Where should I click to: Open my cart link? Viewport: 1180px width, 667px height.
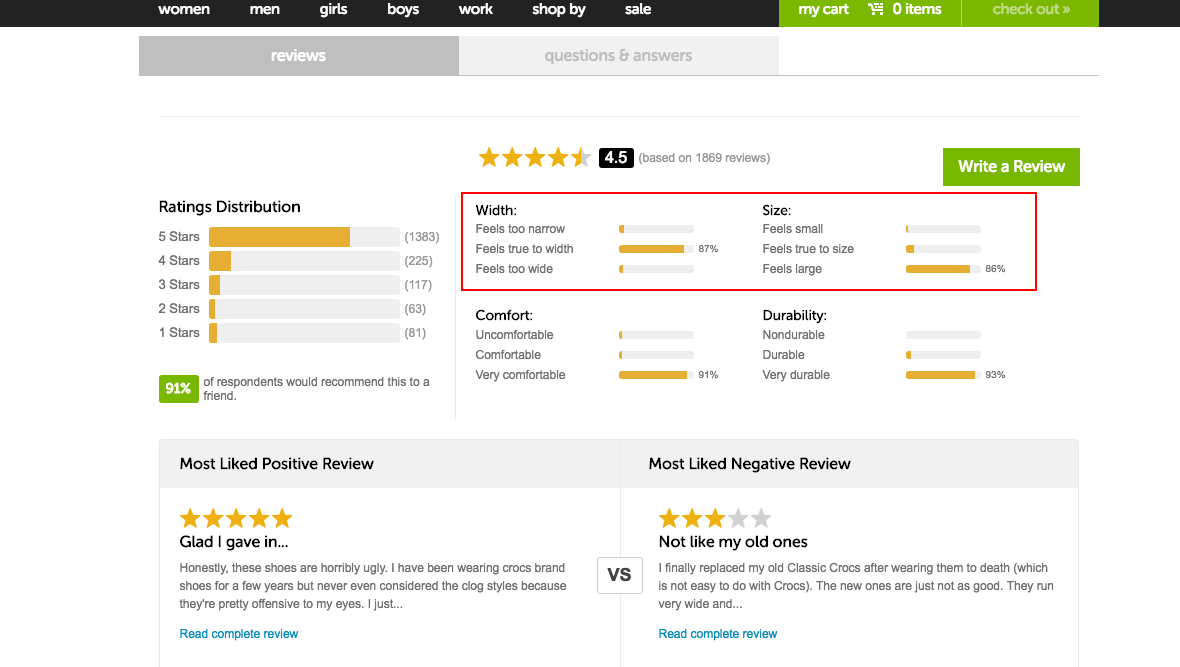click(823, 10)
